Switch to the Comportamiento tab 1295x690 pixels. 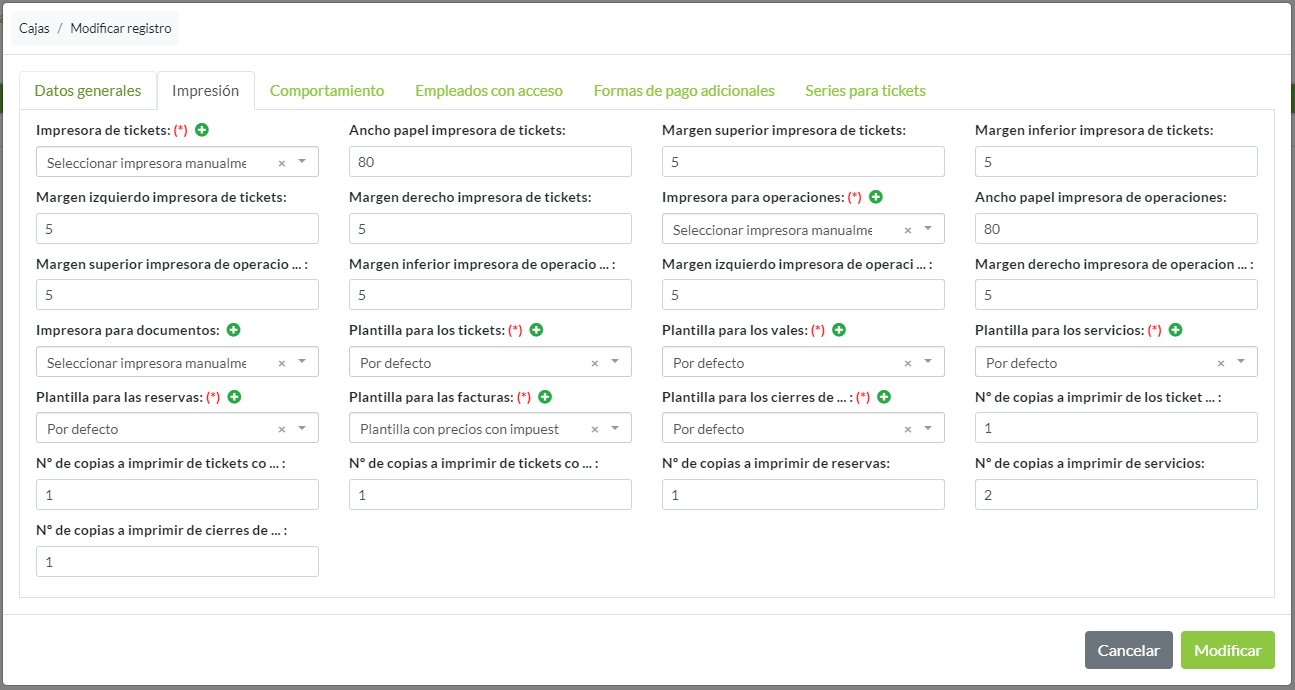327,91
